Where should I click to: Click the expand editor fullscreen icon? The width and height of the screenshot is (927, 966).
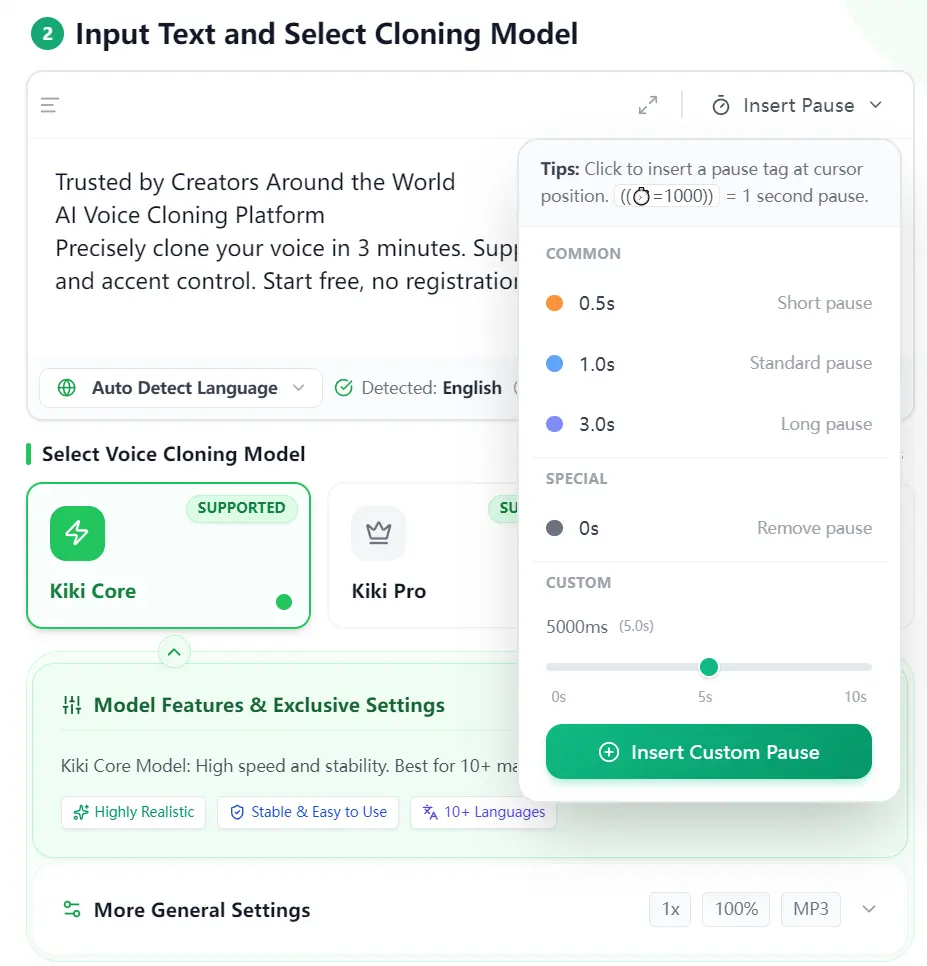point(648,105)
